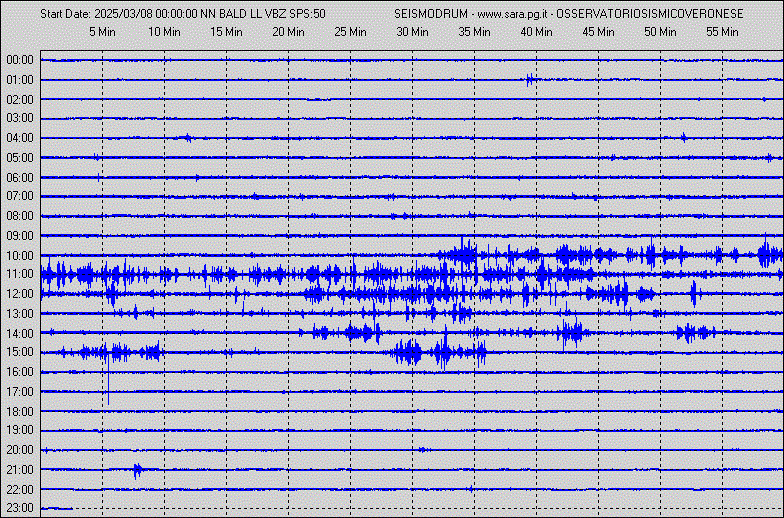This screenshot has width=784, height=518.
Task: Click the 01:00 hour row label
Action: coord(20,80)
